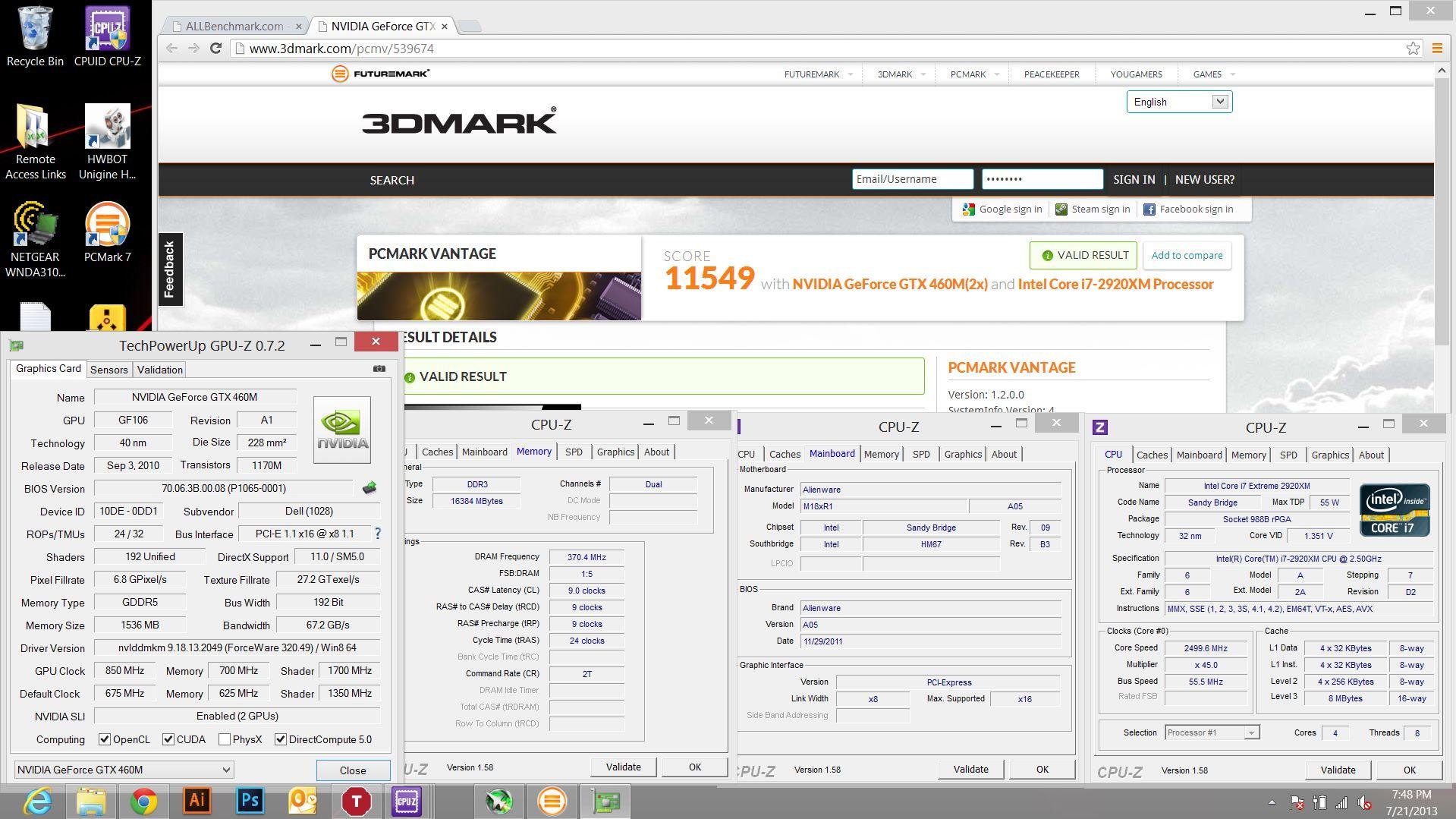1456x819 pixels.
Task: Show hidden system tray icons
Action: 1272,802
